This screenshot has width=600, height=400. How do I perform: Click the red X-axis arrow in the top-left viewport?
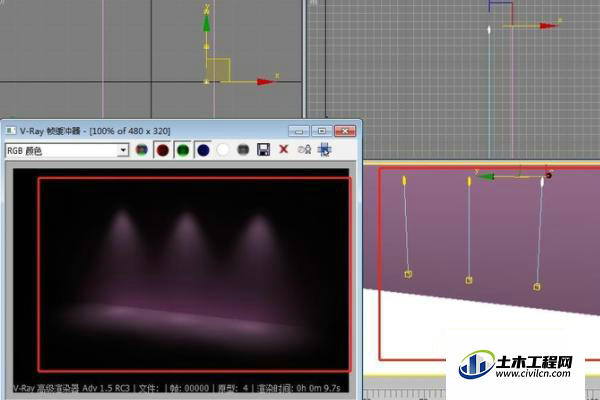265,82
